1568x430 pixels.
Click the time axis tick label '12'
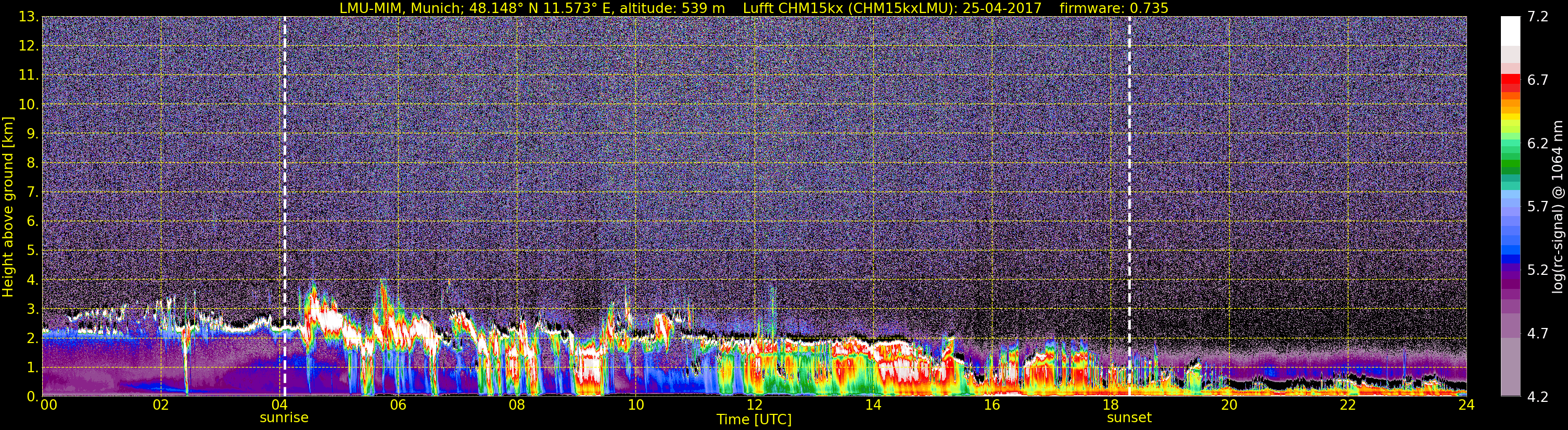point(754,406)
